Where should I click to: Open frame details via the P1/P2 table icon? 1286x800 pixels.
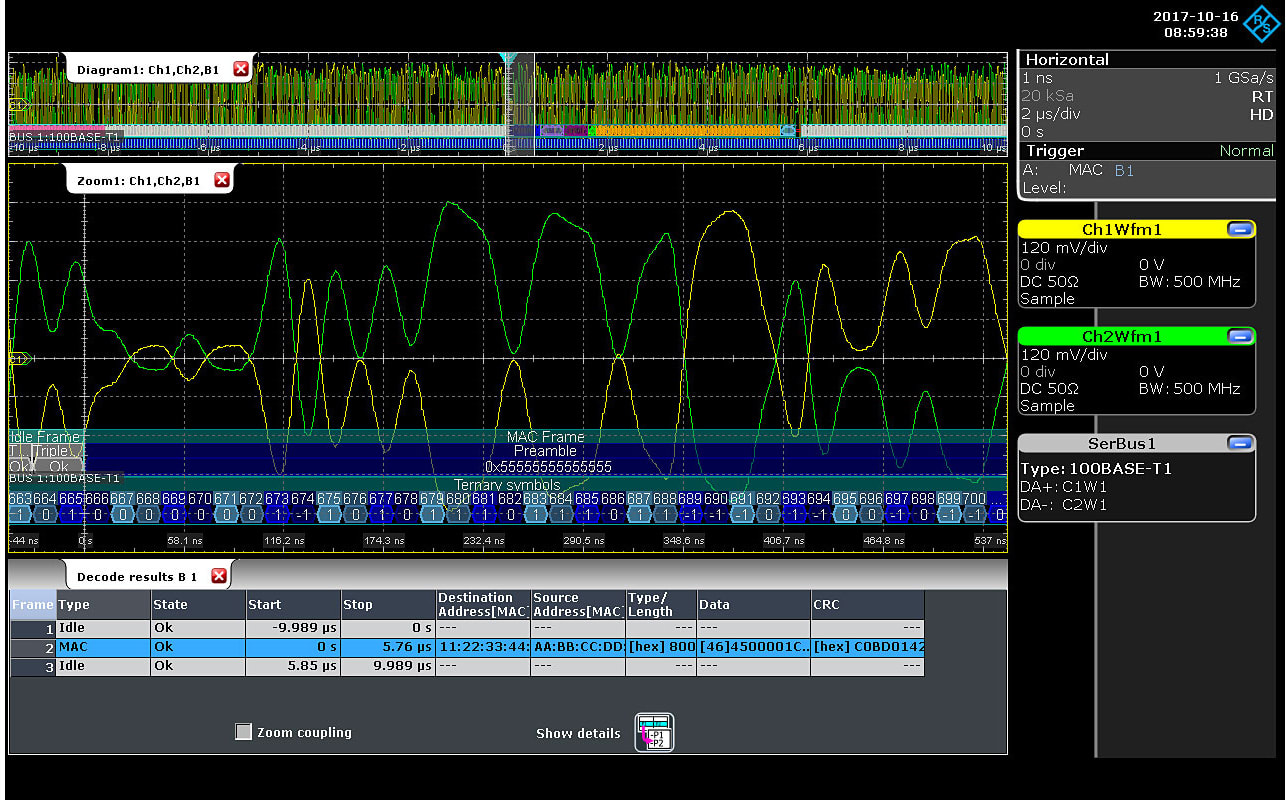[654, 732]
